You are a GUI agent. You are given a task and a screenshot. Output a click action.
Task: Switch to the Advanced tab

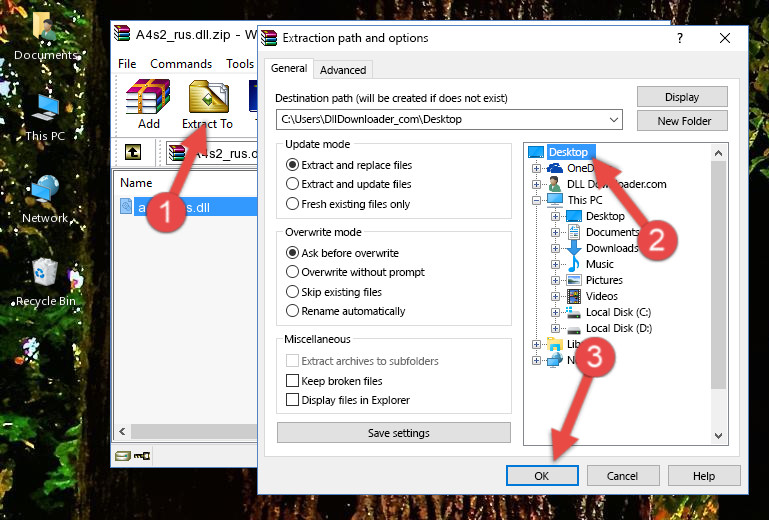[x=343, y=70]
